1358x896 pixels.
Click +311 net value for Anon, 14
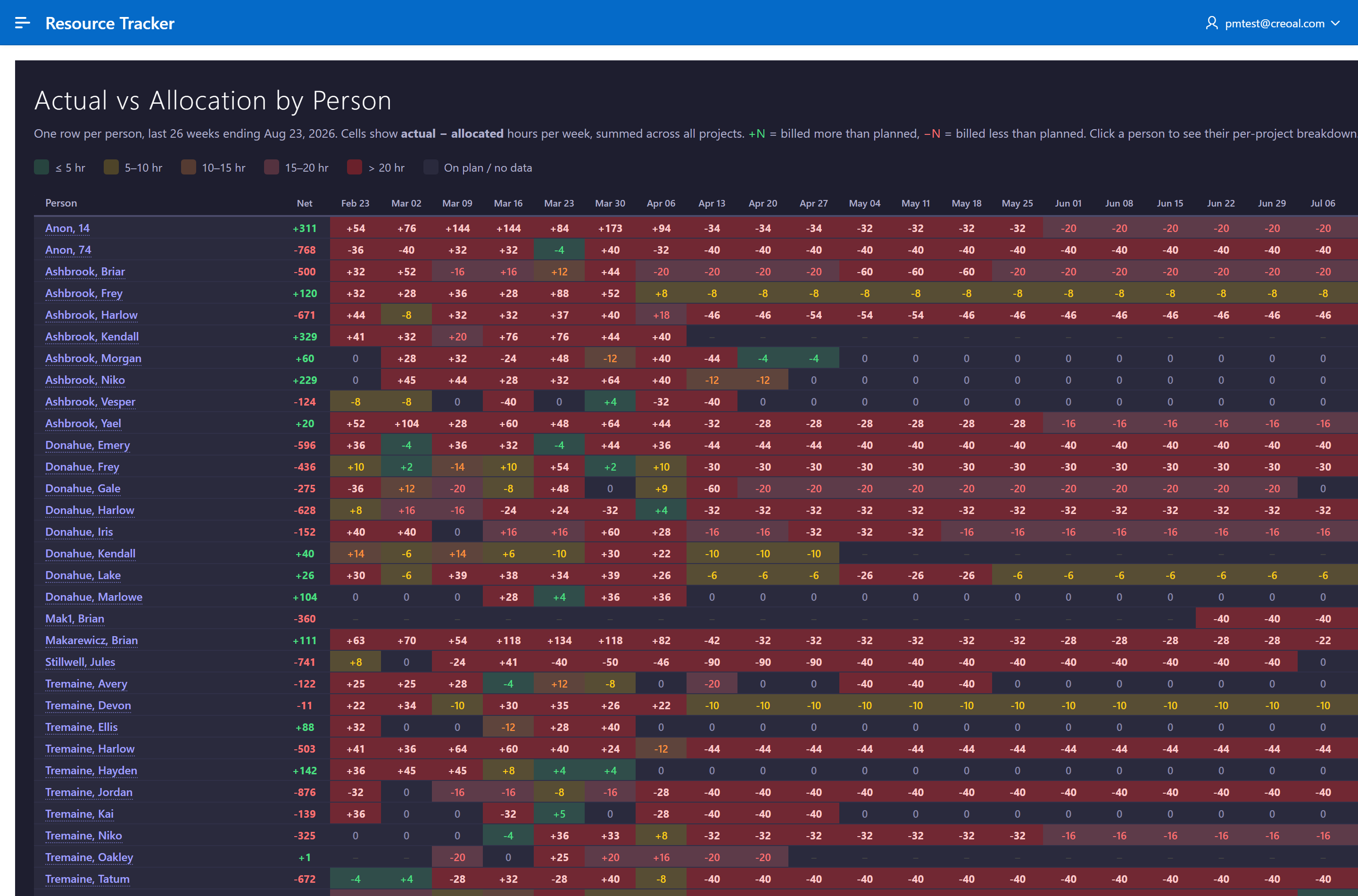coord(305,228)
